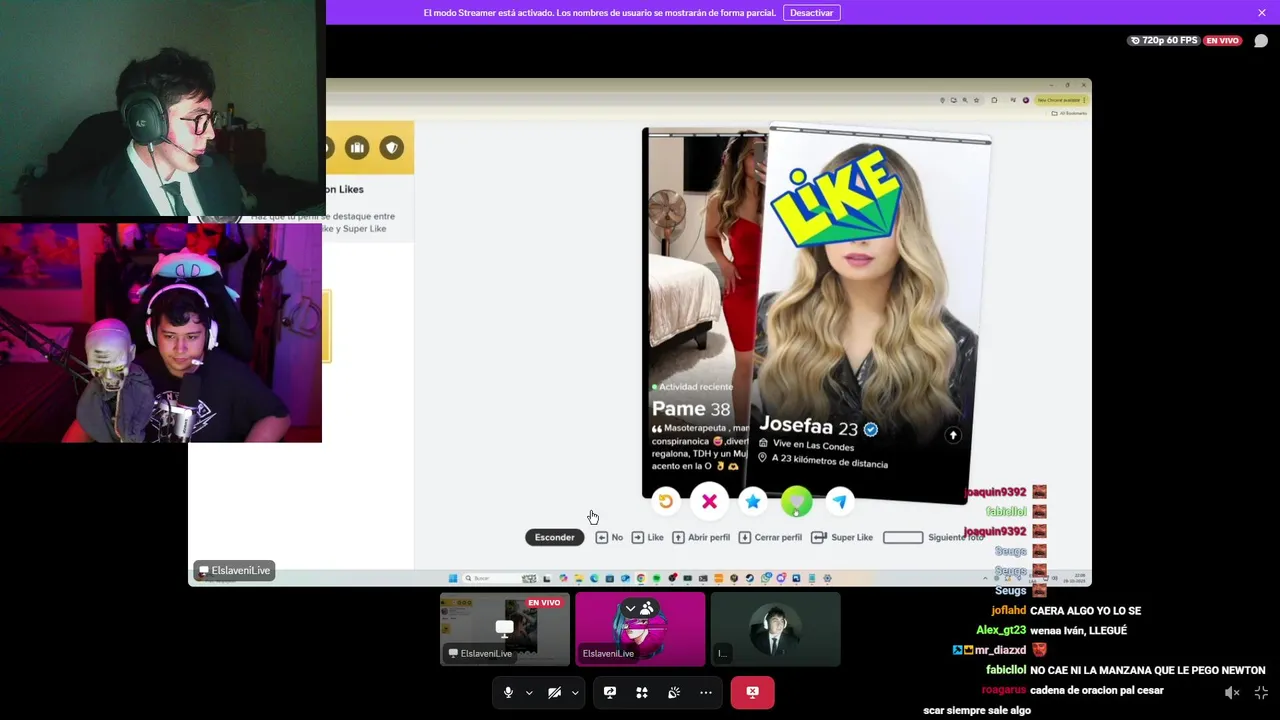This screenshot has width=1280, height=720.
Task: Click the spacebar 'Siguiente foto' hint
Action: [x=933, y=537]
